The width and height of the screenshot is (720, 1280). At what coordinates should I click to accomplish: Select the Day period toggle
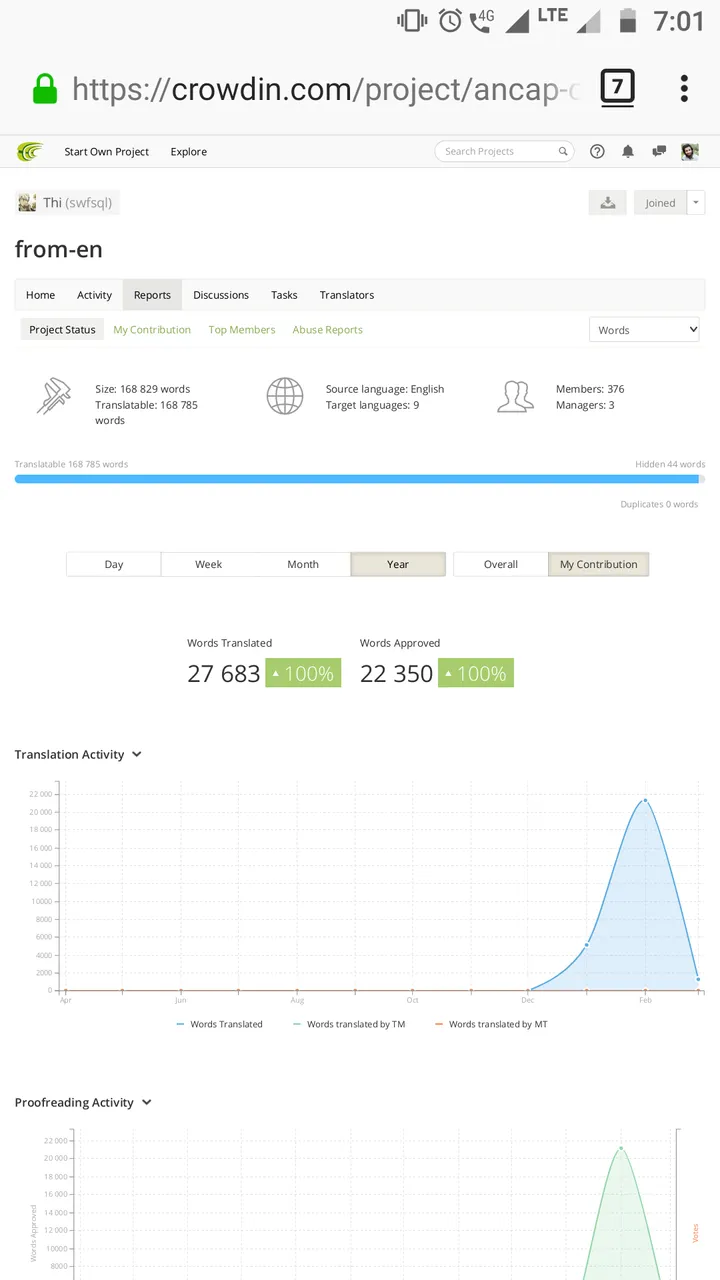pos(114,564)
